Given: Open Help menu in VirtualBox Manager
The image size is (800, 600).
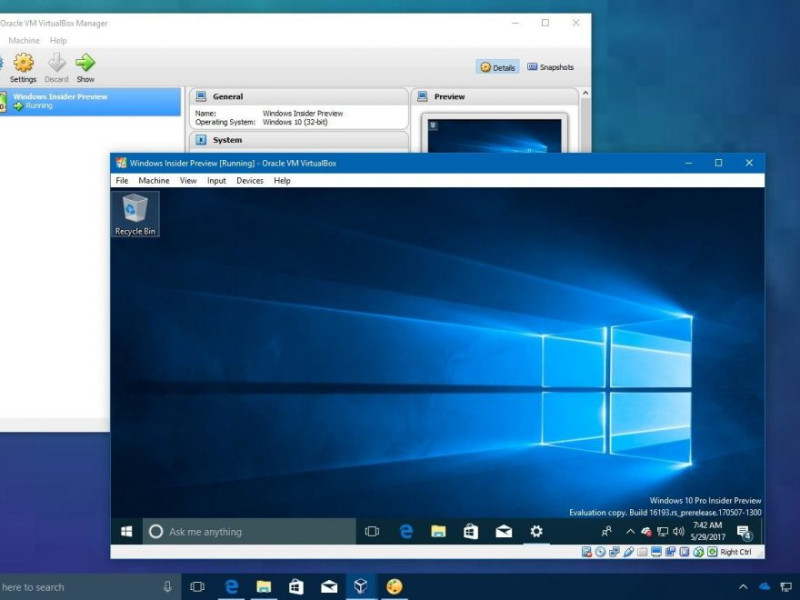Looking at the screenshot, I should coord(58,40).
